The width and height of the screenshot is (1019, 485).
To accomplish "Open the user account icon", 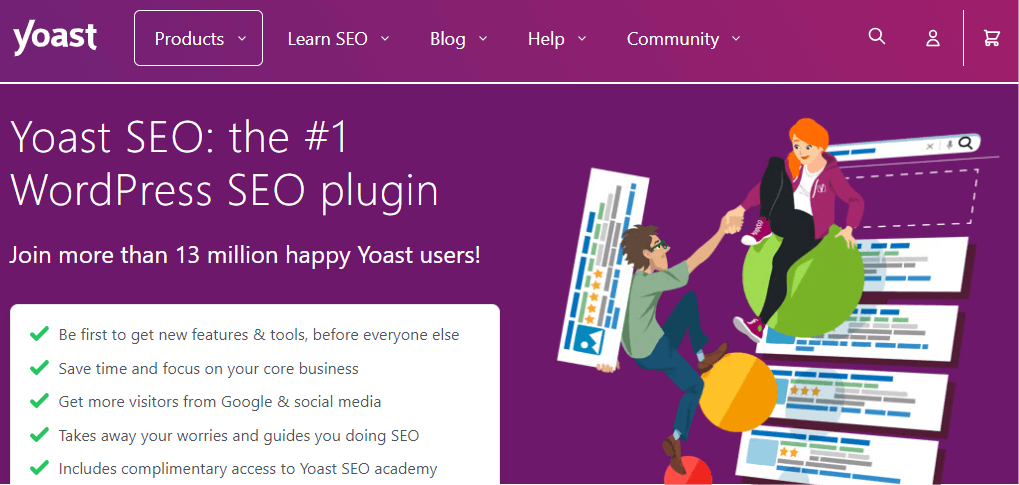I will (x=933, y=38).
